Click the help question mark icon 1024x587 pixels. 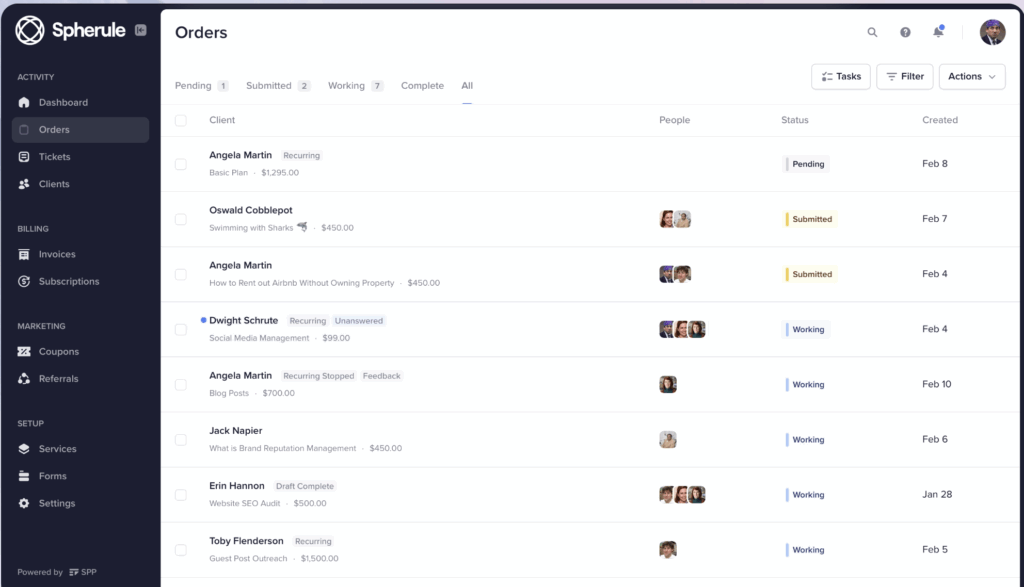(905, 32)
